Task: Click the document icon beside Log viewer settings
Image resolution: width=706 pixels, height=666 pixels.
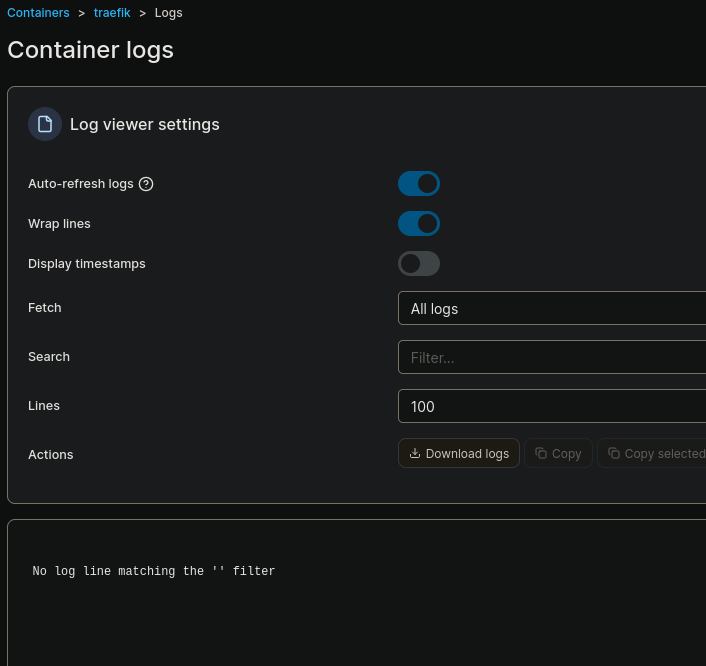Action: tap(45, 124)
